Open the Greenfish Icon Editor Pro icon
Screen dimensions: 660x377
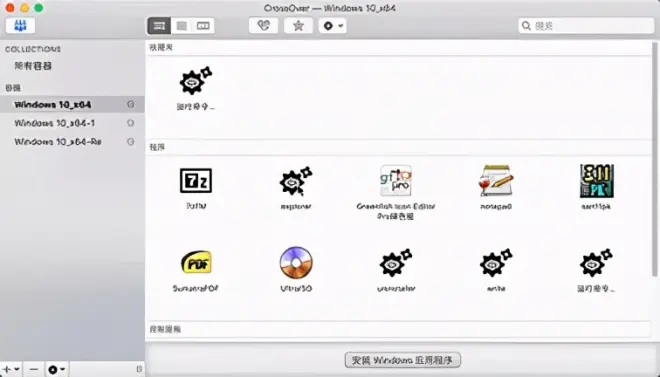(396, 181)
